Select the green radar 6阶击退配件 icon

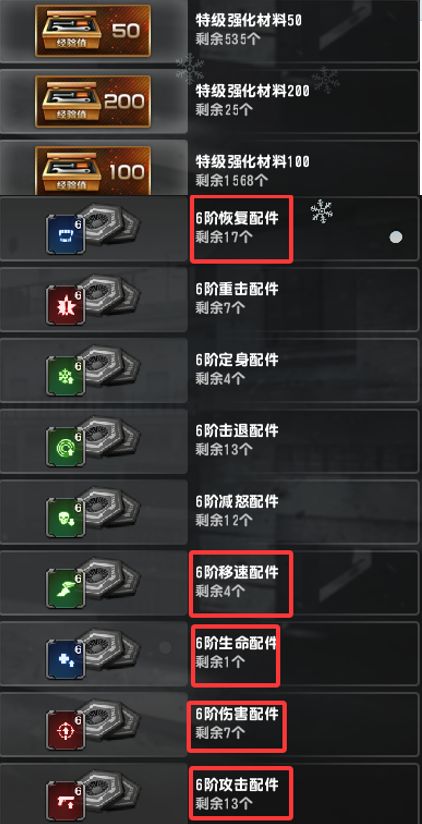click(x=66, y=448)
